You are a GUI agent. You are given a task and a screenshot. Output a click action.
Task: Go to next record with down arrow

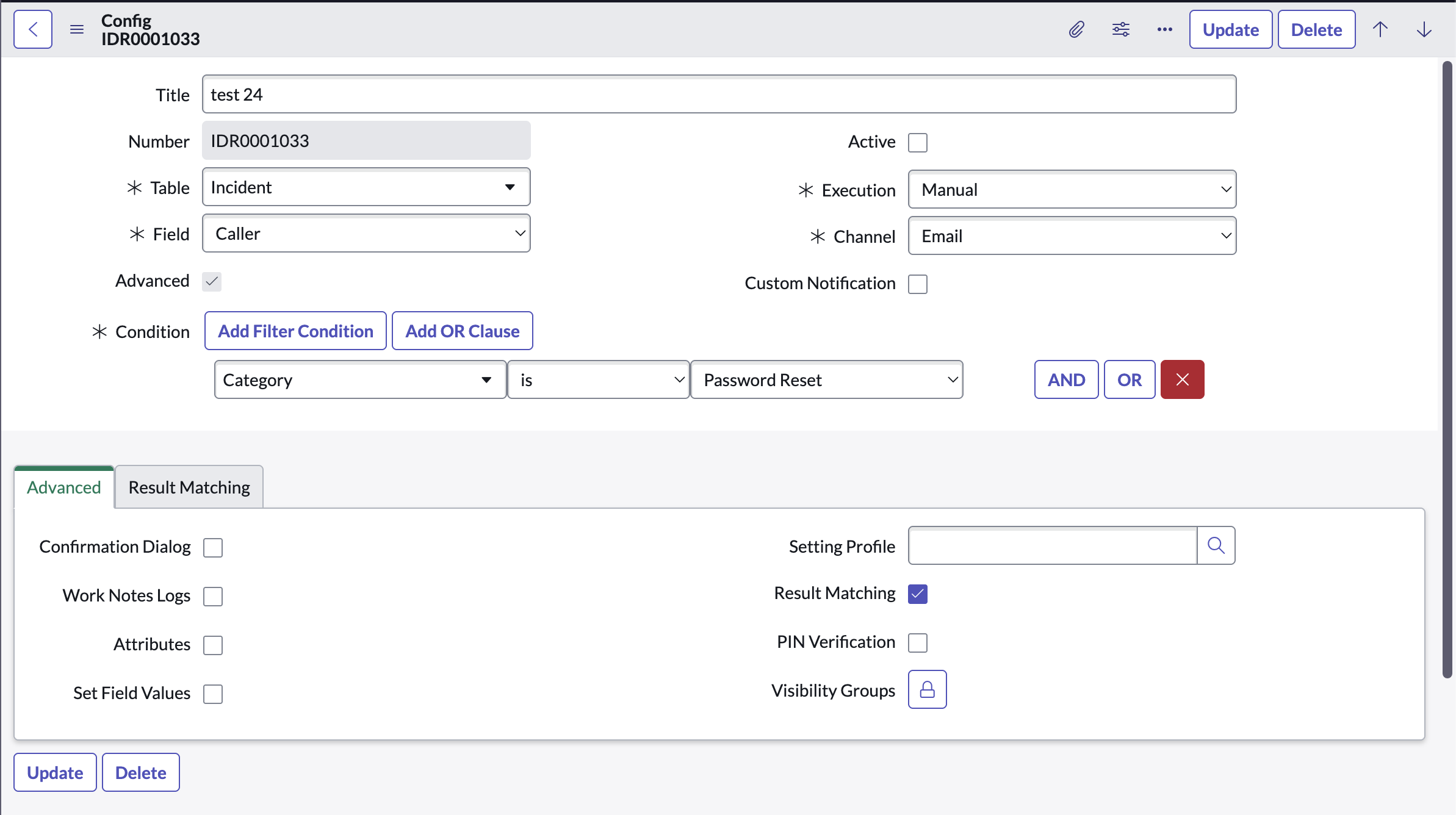click(1424, 29)
